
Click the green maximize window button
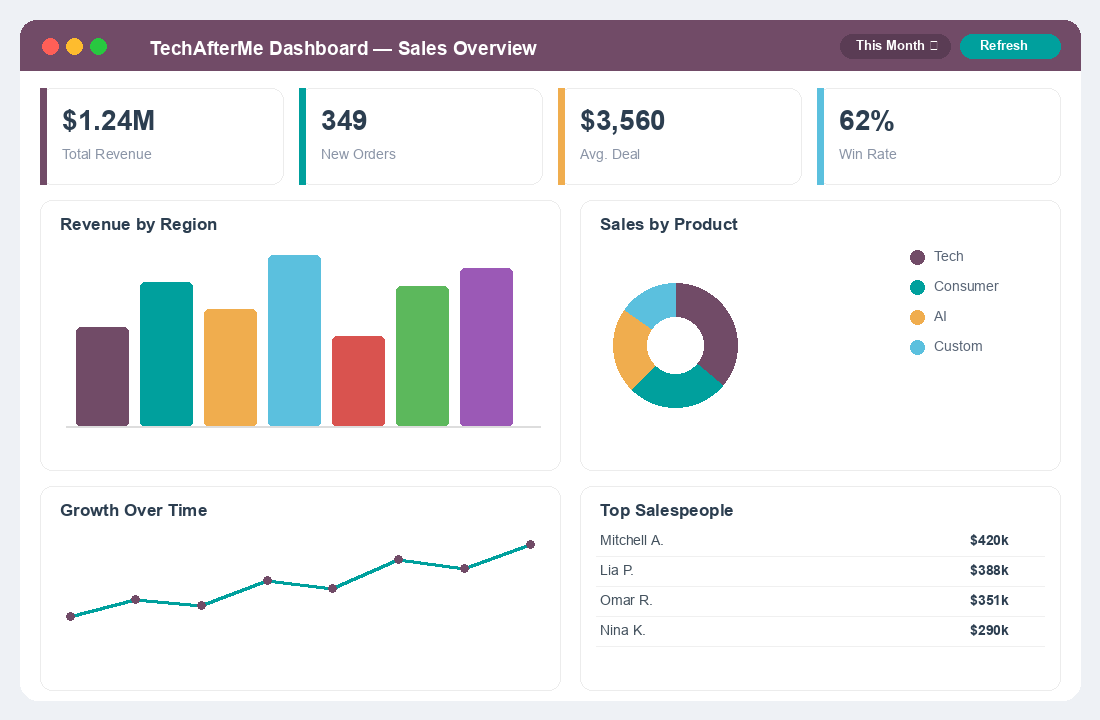[99, 47]
